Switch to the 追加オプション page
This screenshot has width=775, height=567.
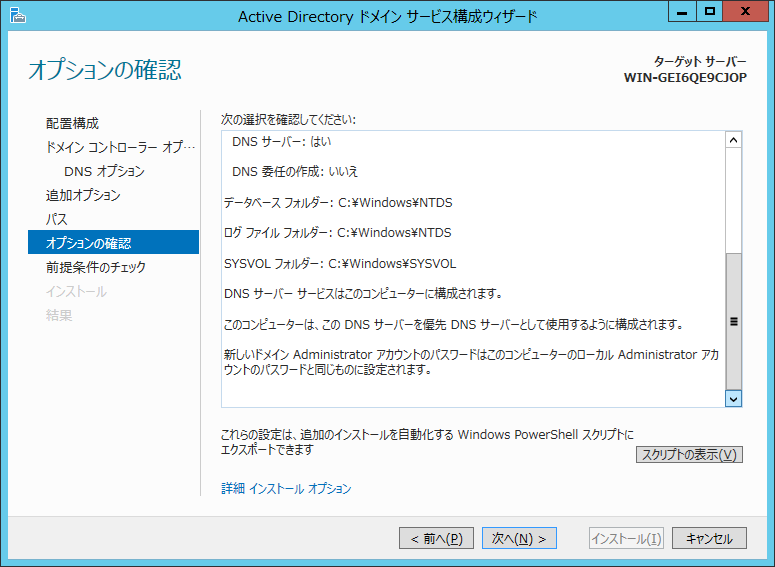tap(83, 195)
